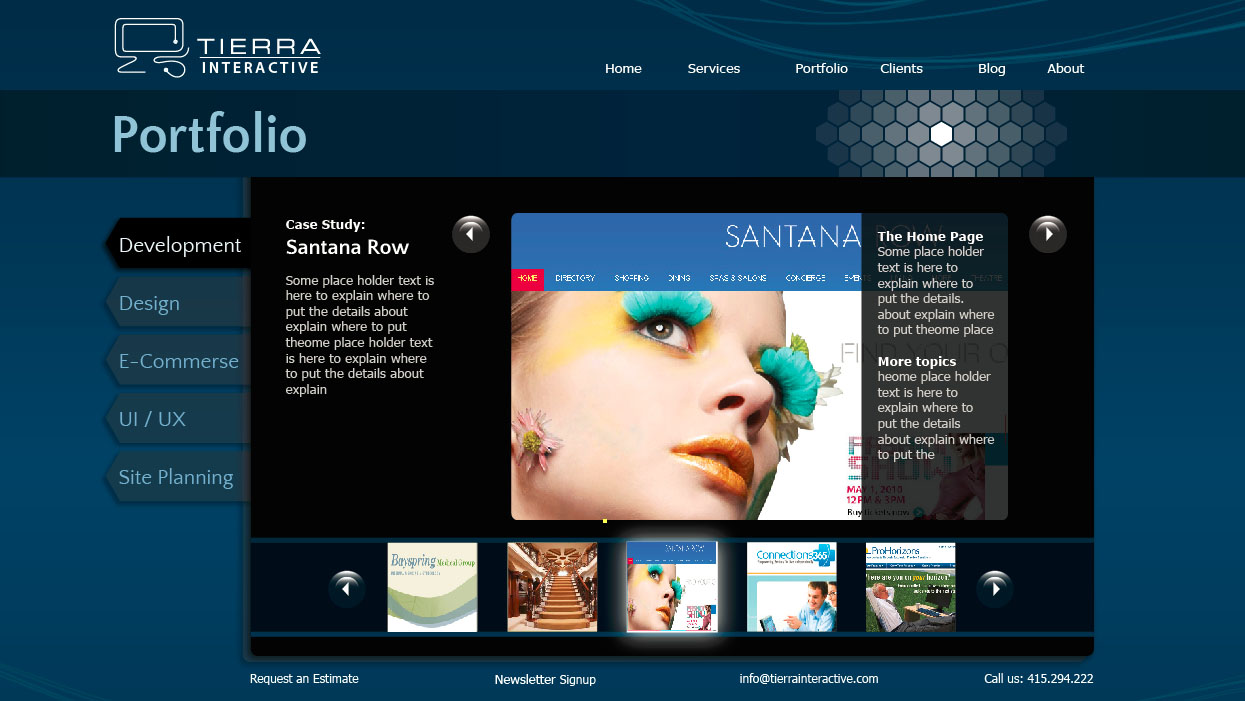Click Newsletter Signup footer link
Viewport: 1245px width, 701px height.
pos(545,680)
